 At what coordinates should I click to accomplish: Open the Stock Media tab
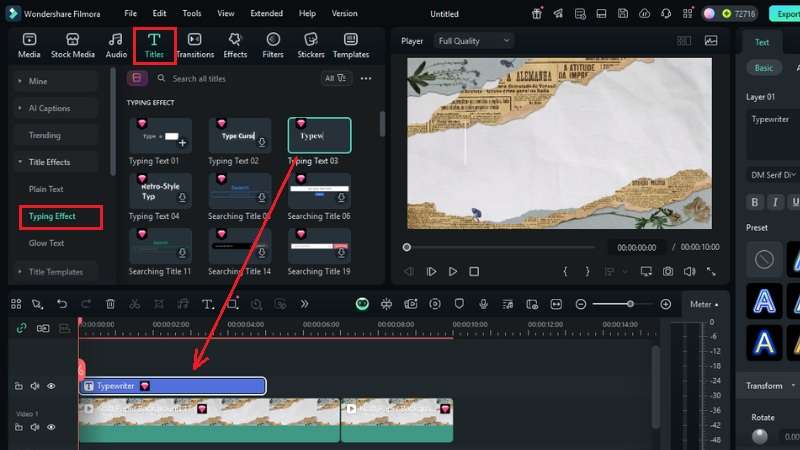click(72, 45)
